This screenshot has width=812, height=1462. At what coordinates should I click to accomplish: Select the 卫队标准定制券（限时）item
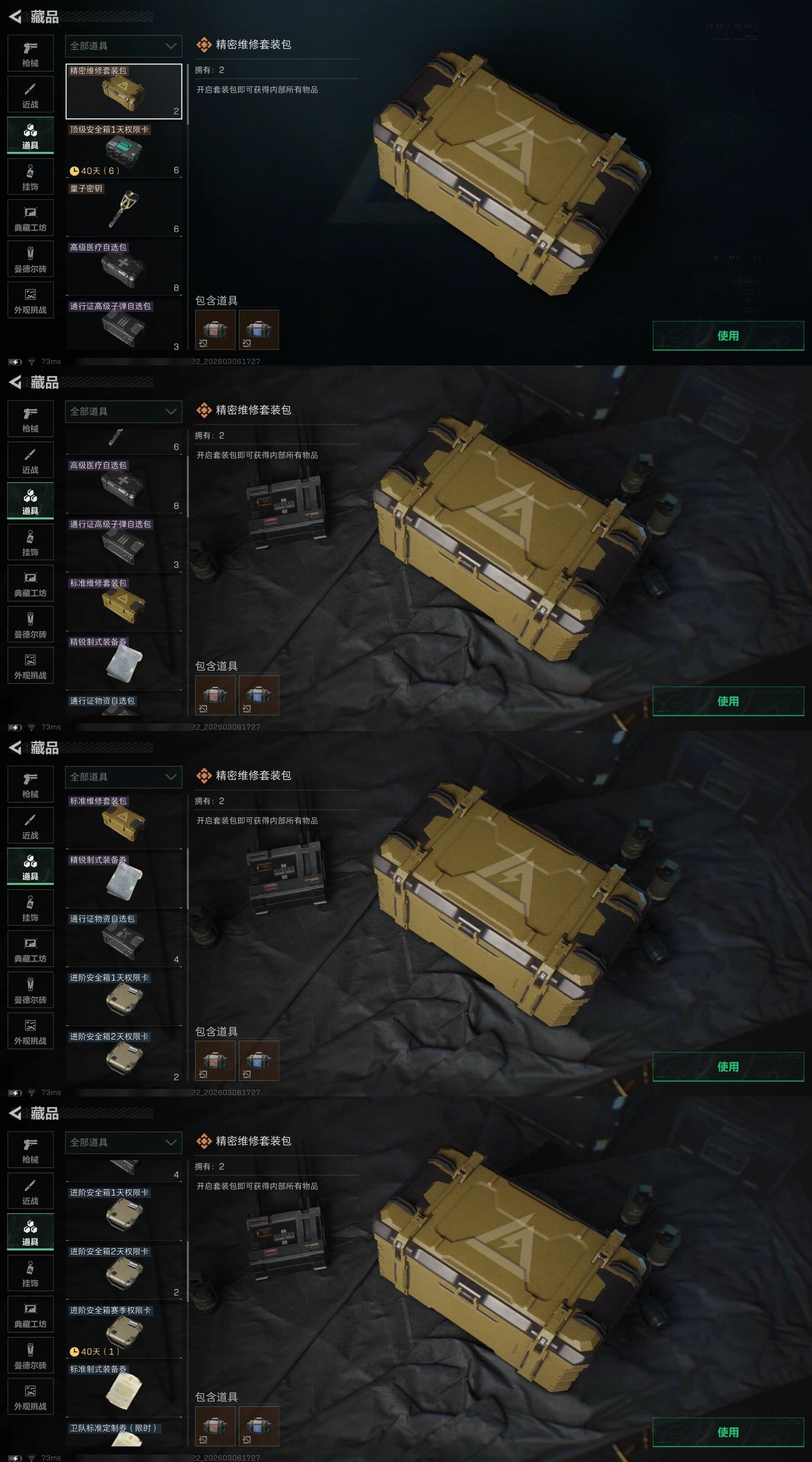(x=124, y=1434)
